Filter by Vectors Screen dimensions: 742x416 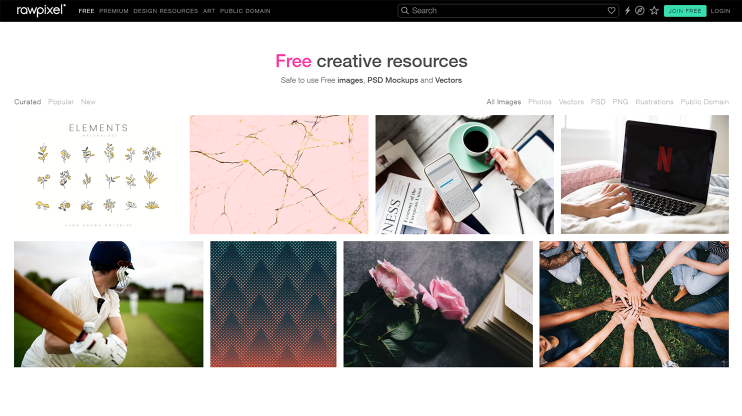tap(571, 102)
